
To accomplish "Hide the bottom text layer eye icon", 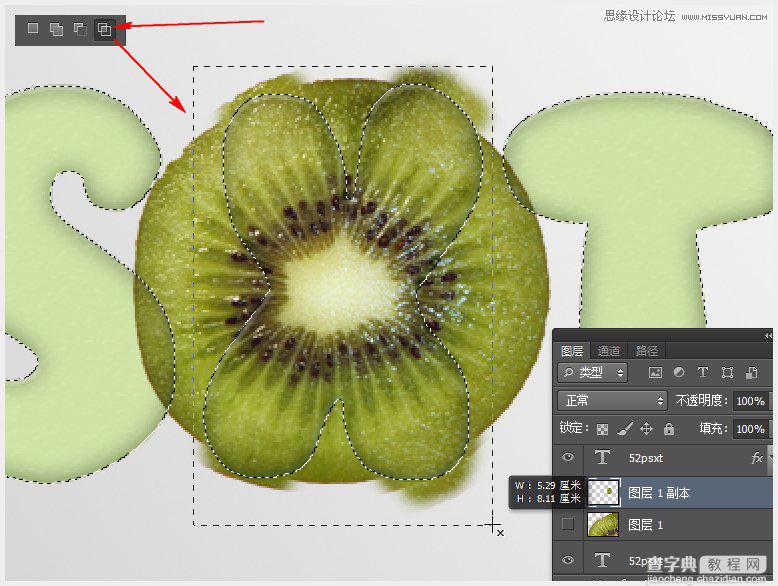I will (568, 560).
